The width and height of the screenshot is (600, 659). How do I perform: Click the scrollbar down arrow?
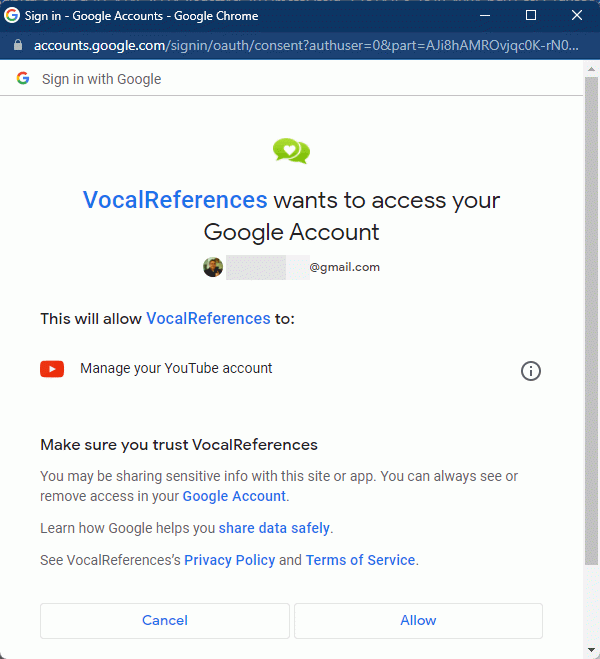coord(592,651)
